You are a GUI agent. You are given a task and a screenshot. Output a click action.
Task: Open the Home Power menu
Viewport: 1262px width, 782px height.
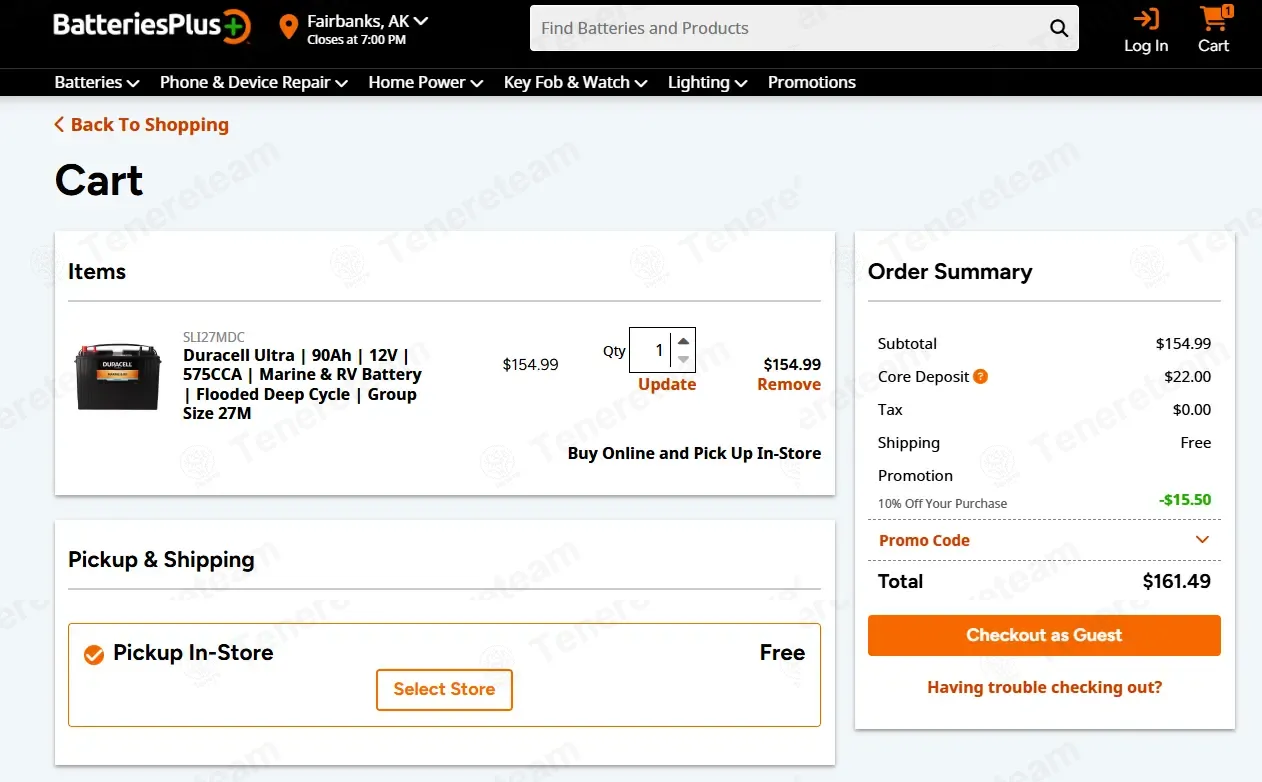tap(426, 82)
